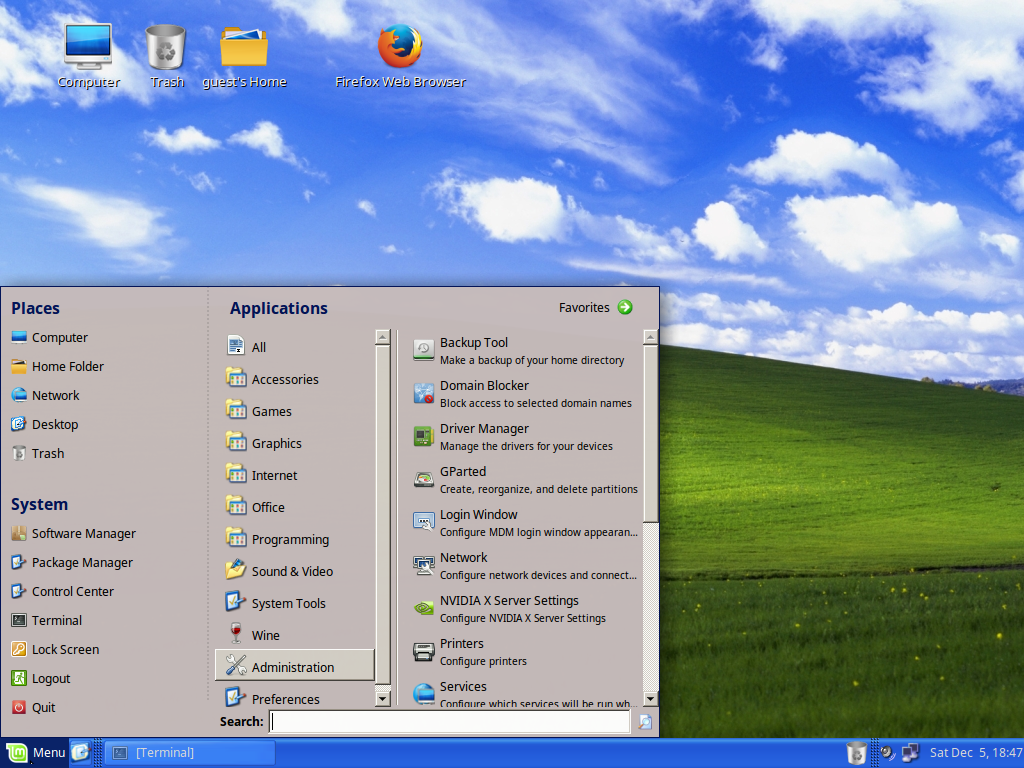Select the Internet applications category

tap(274, 475)
